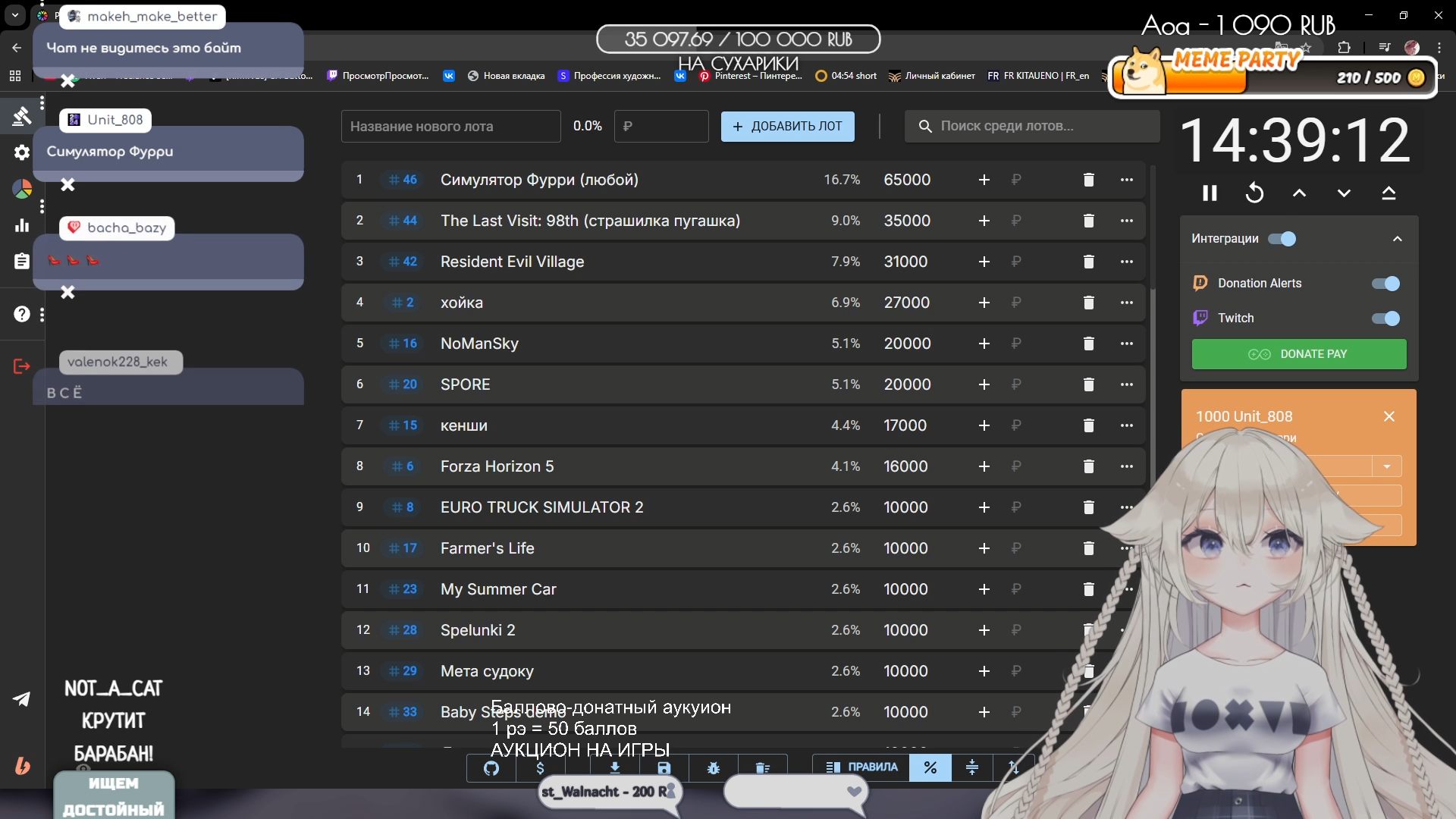1456x819 pixels.
Task: Open the pie chart wheel page
Action: 22,189
